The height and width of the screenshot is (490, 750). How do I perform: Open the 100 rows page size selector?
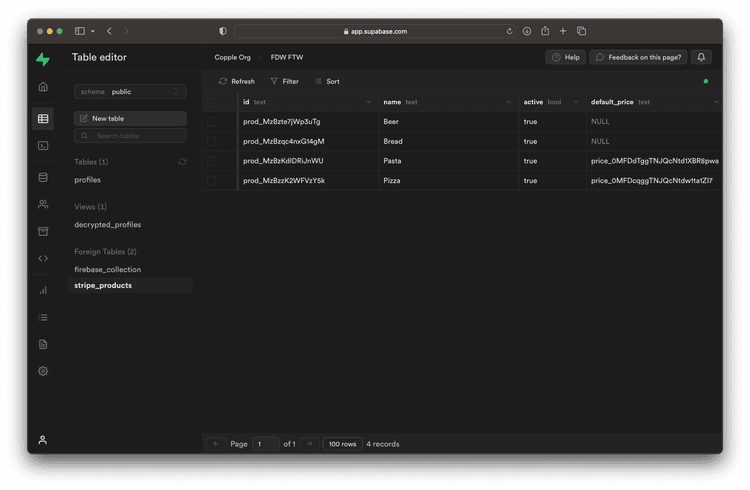[342, 444]
